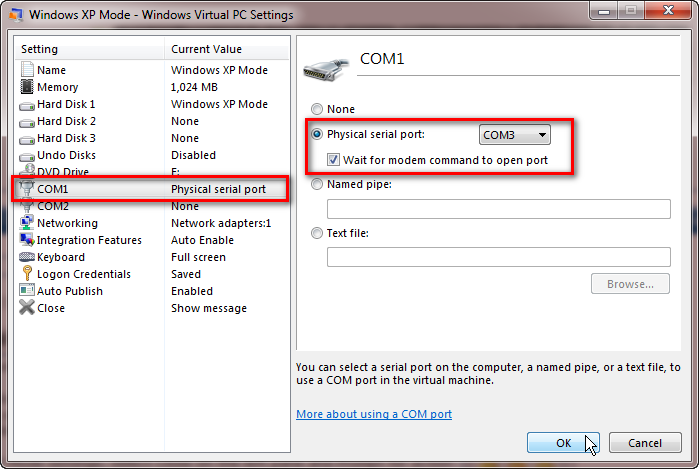The image size is (699, 469).
Task: Click the 'Show message' value
Action: tap(209, 308)
